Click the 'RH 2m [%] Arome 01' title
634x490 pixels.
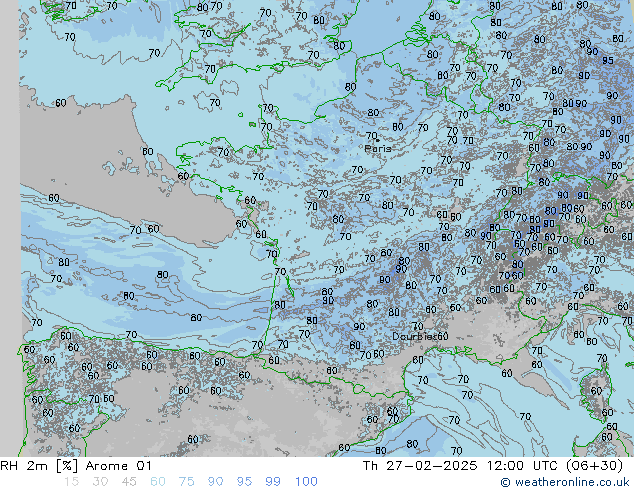click(x=76, y=466)
